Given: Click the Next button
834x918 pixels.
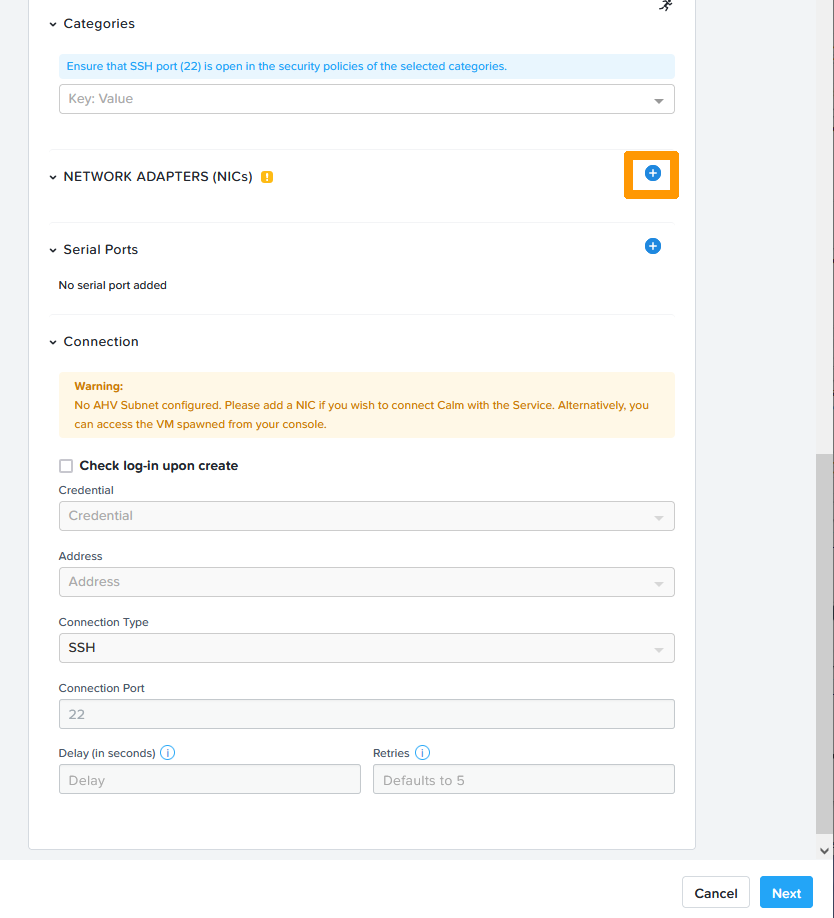Looking at the screenshot, I should click(786, 893).
